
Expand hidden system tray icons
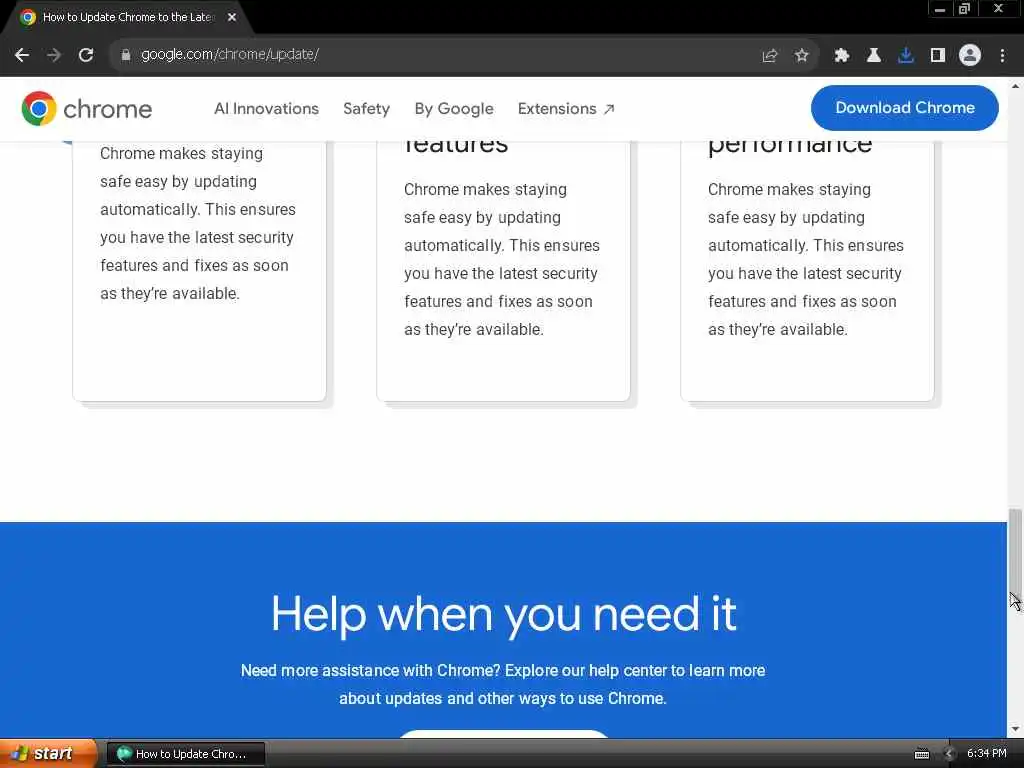click(x=949, y=754)
